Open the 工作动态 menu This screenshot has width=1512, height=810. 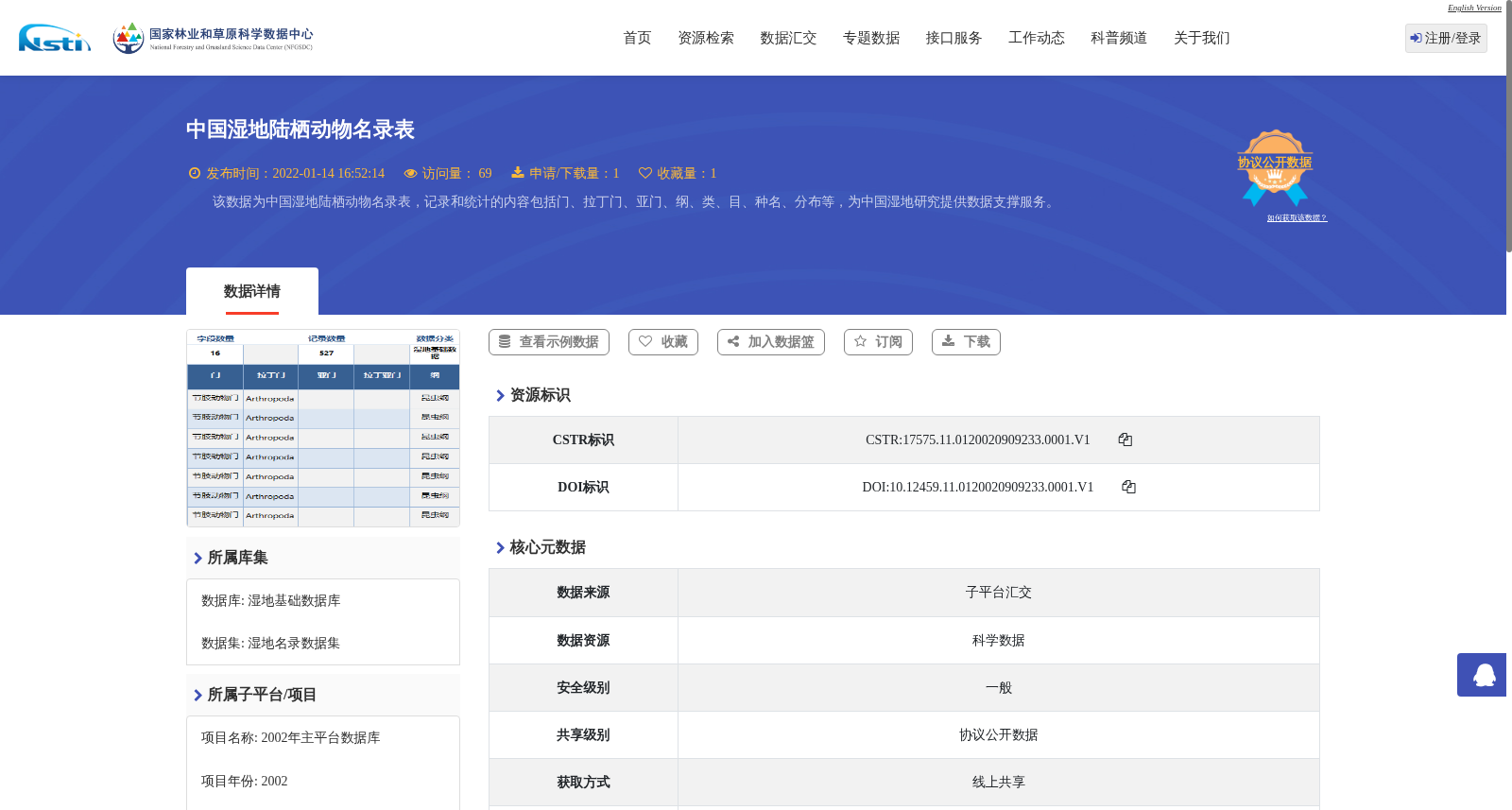pyautogui.click(x=1037, y=38)
